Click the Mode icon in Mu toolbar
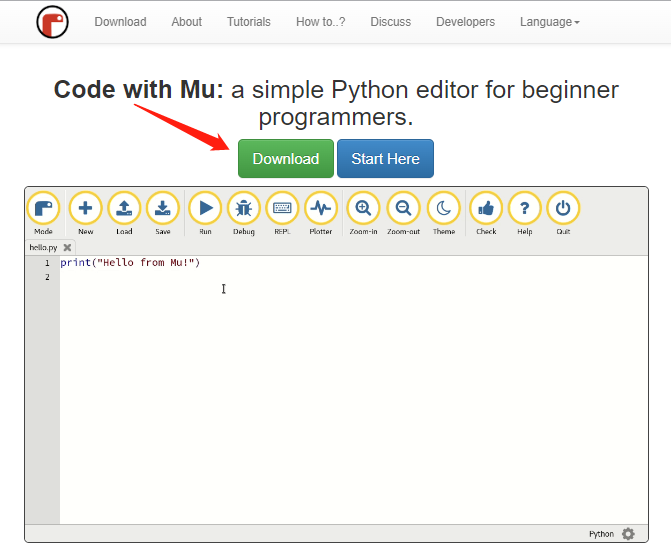Image resolution: width=671 pixels, height=556 pixels. pos(43,209)
